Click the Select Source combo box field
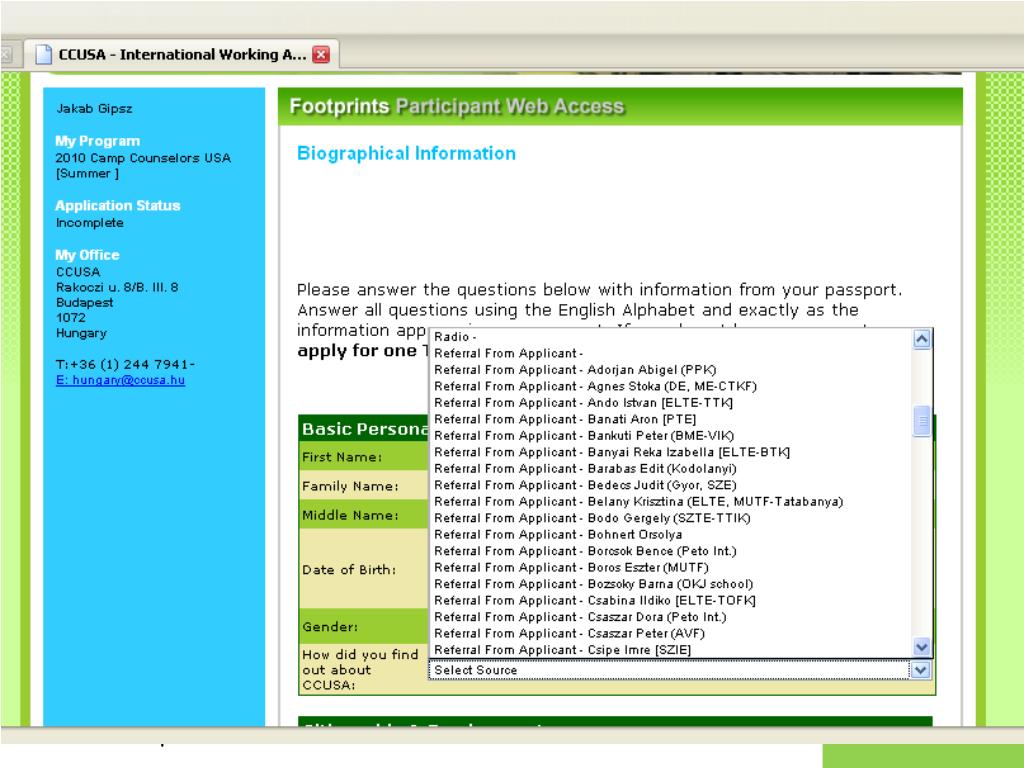 pyautogui.click(x=680, y=670)
